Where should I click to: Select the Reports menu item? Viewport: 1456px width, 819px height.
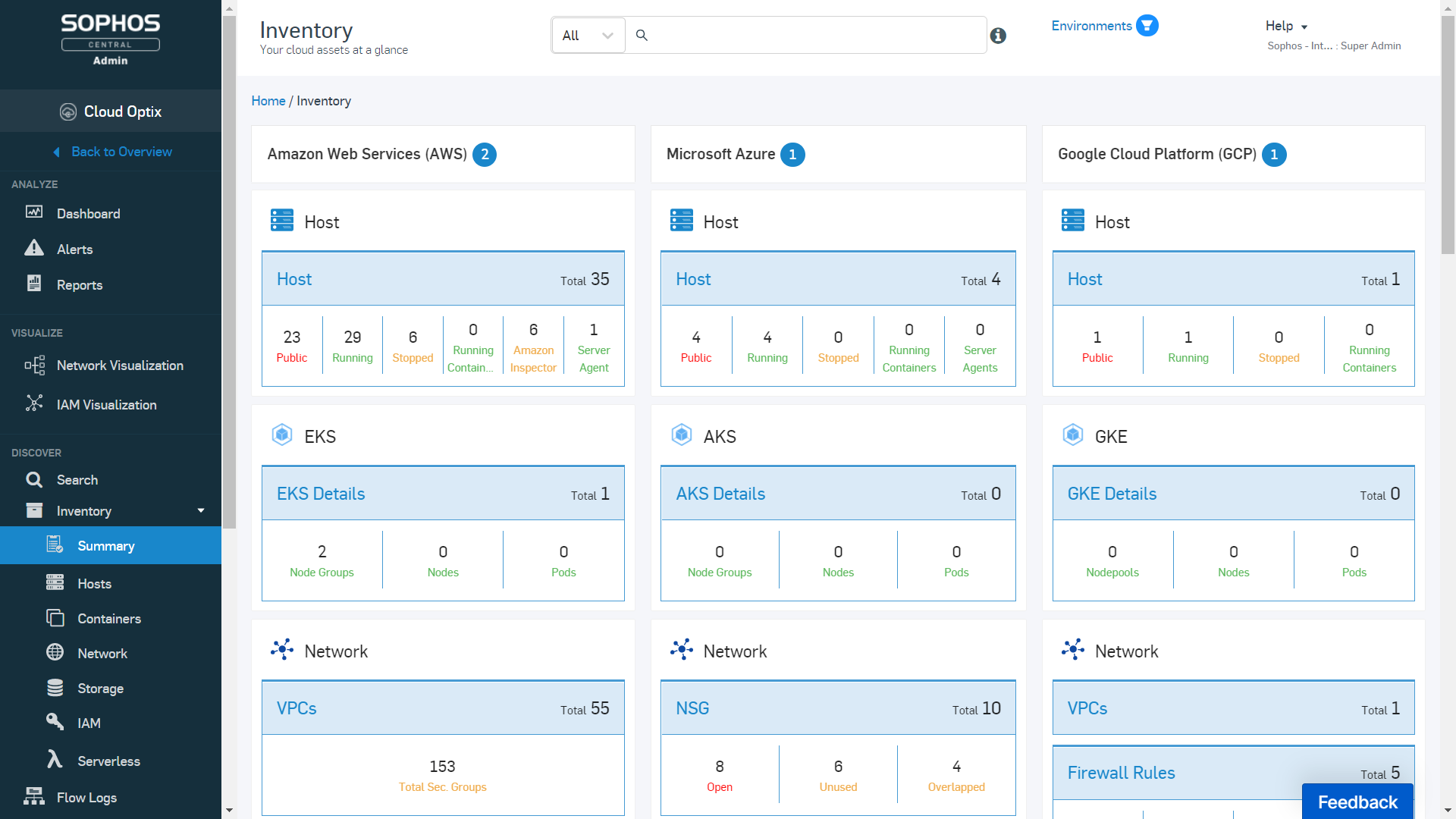pyautogui.click(x=80, y=285)
